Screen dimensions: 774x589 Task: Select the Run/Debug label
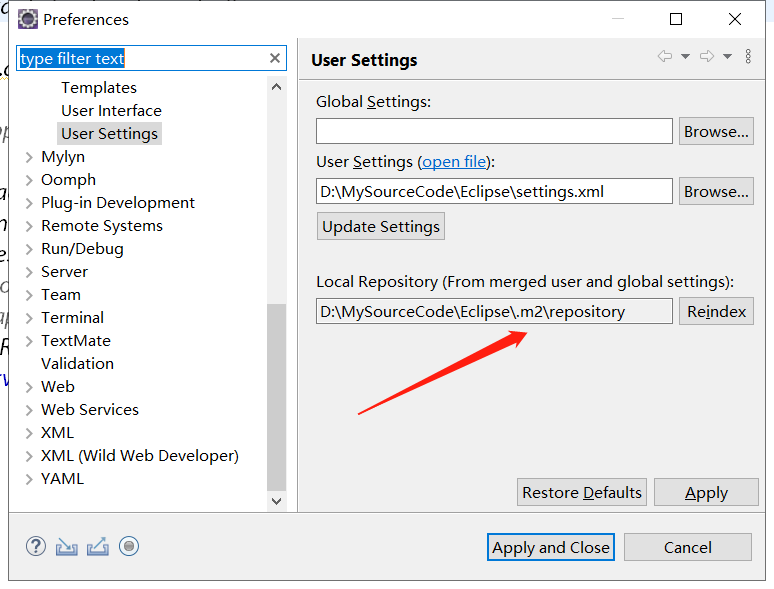point(82,248)
